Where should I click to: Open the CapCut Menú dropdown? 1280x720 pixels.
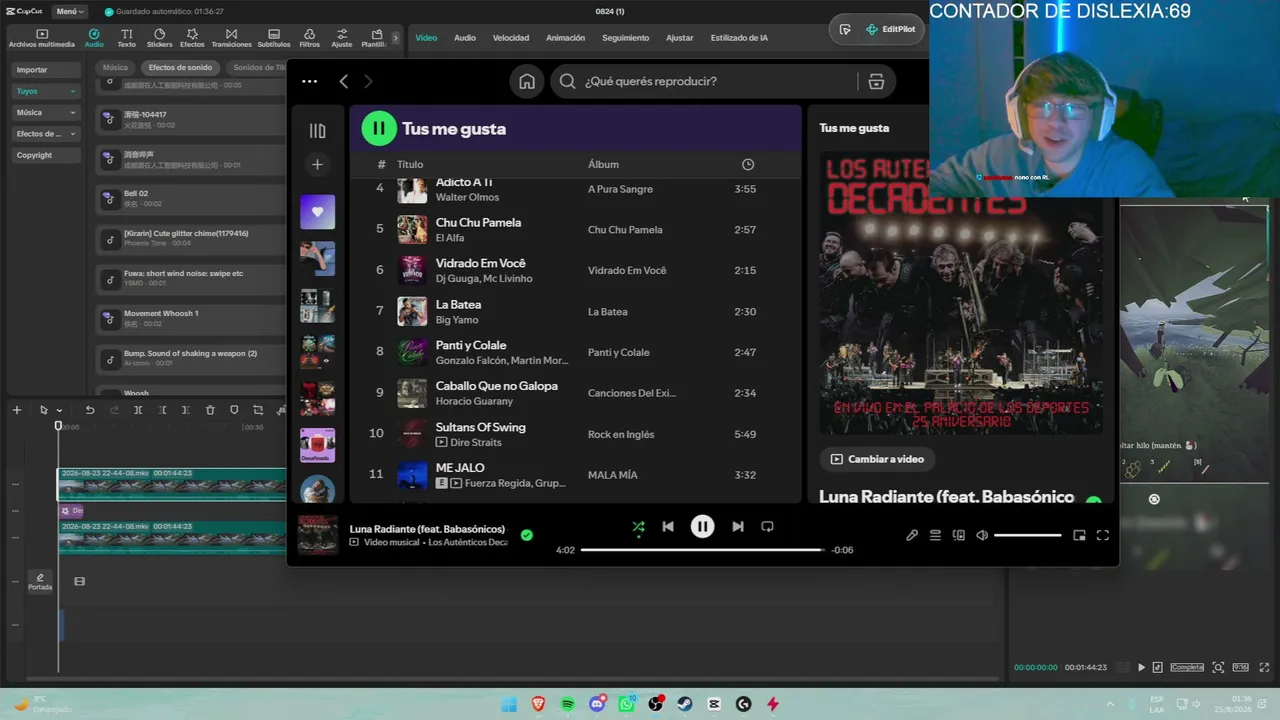(x=70, y=11)
